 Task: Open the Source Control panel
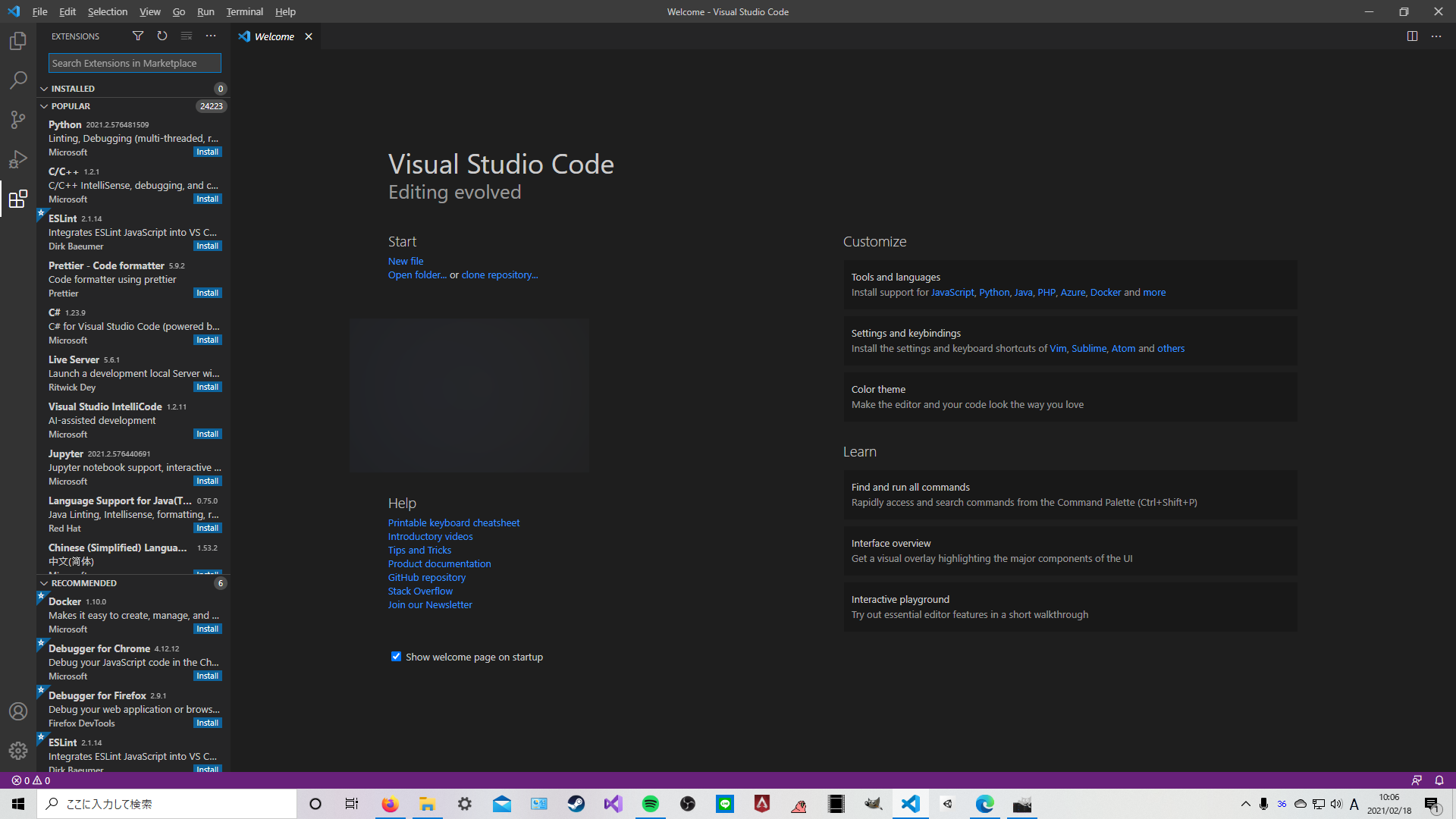18,120
